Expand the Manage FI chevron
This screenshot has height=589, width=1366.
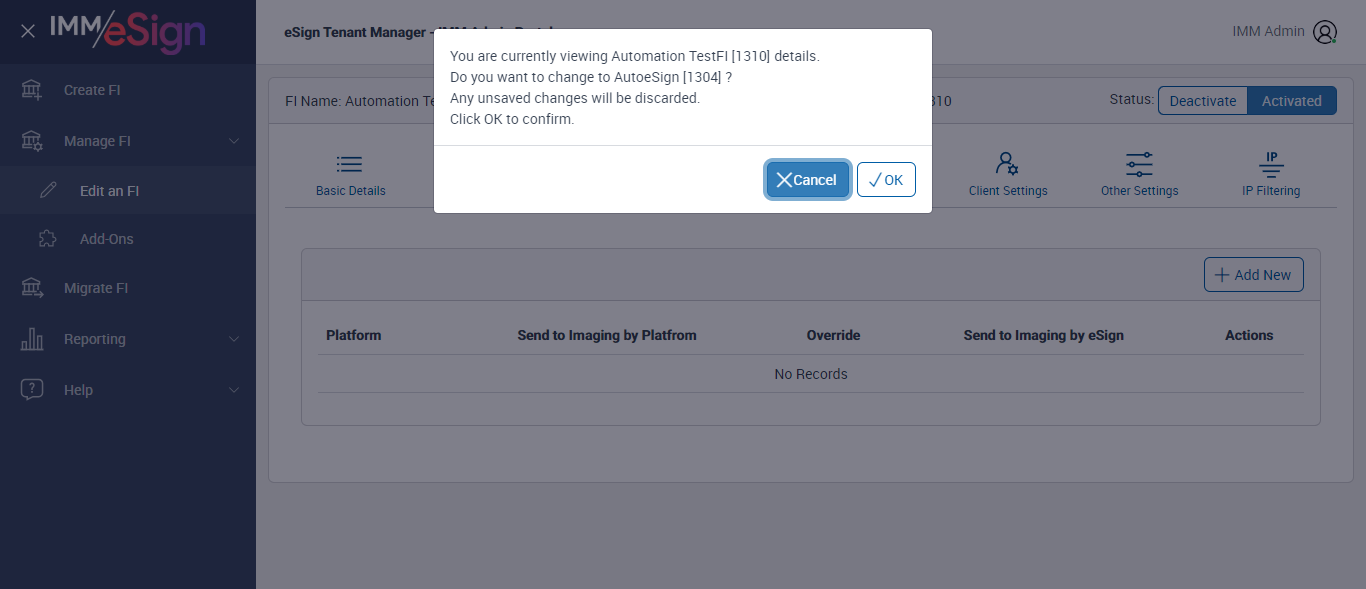point(234,141)
